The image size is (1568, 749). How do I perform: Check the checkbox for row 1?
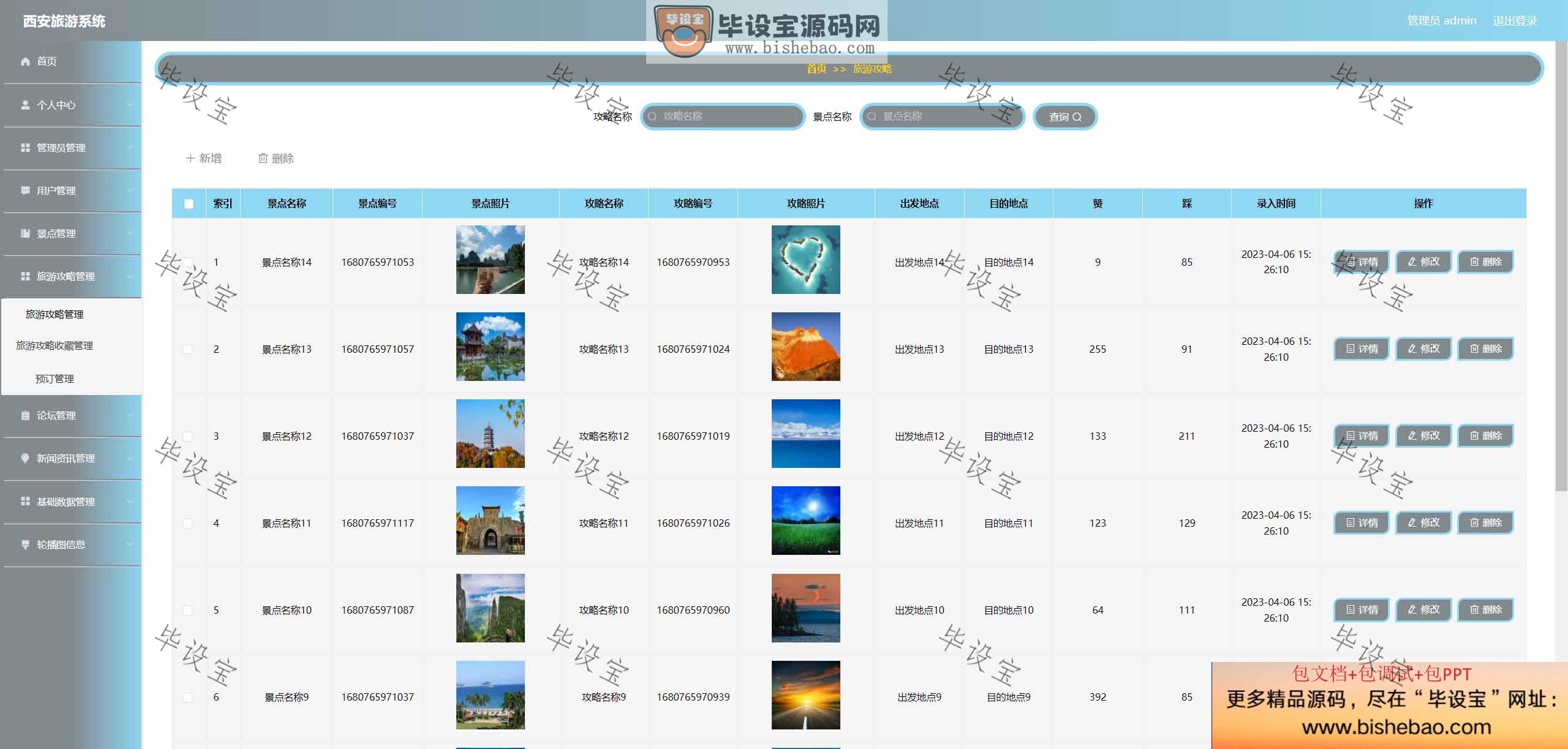click(x=187, y=263)
